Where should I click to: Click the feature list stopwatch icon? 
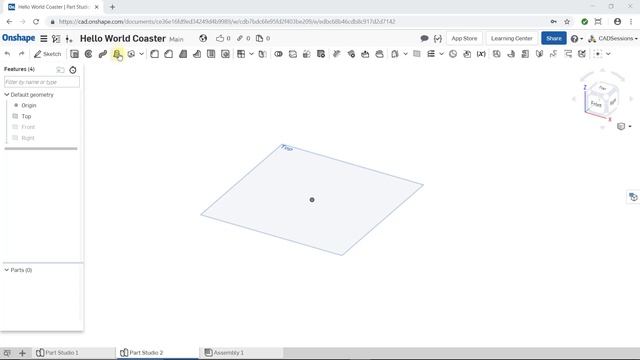point(73,70)
